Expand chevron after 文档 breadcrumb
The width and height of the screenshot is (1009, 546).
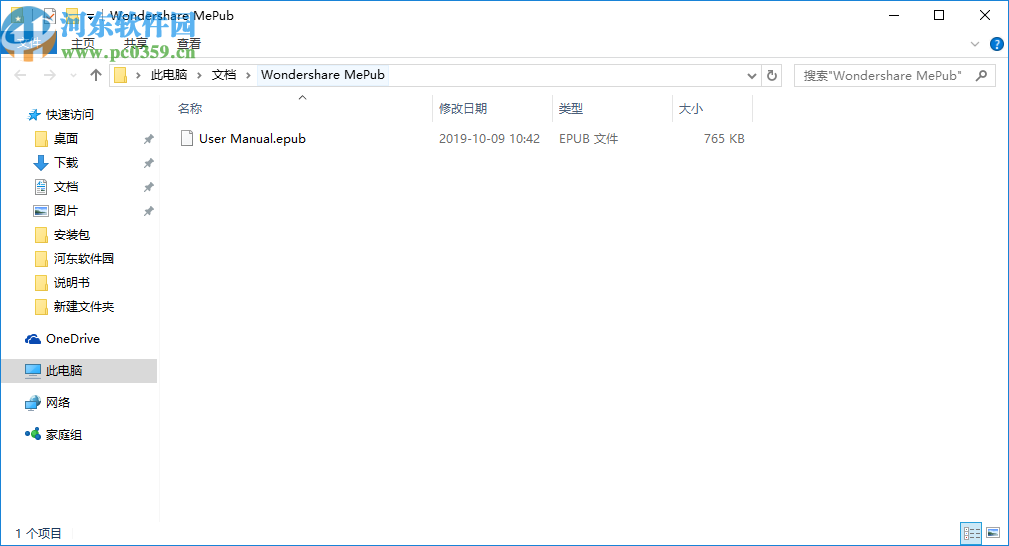click(248, 75)
